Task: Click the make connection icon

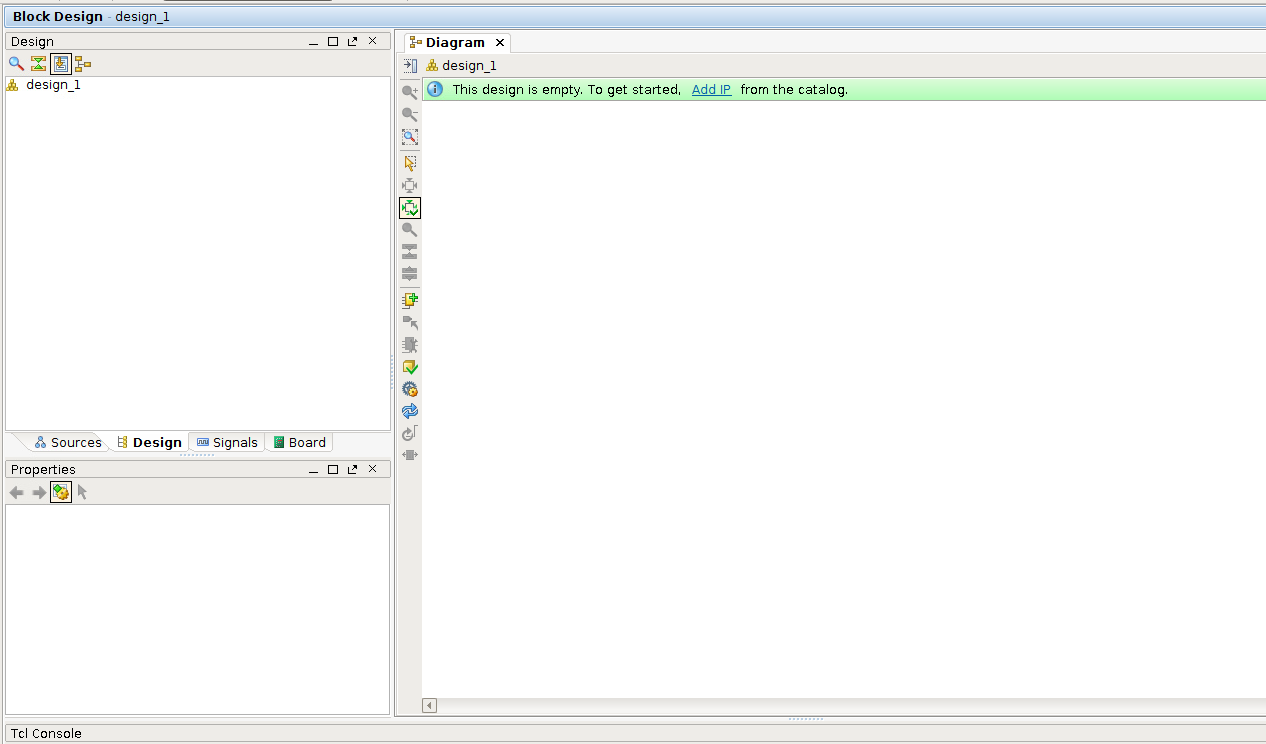Action: pyautogui.click(x=410, y=323)
